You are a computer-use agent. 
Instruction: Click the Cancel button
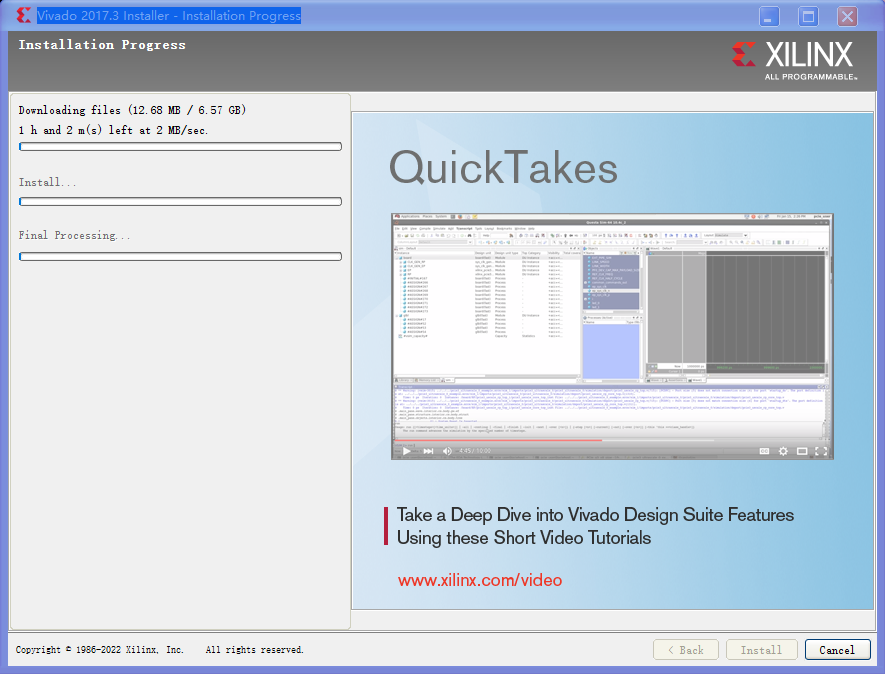coord(837,650)
